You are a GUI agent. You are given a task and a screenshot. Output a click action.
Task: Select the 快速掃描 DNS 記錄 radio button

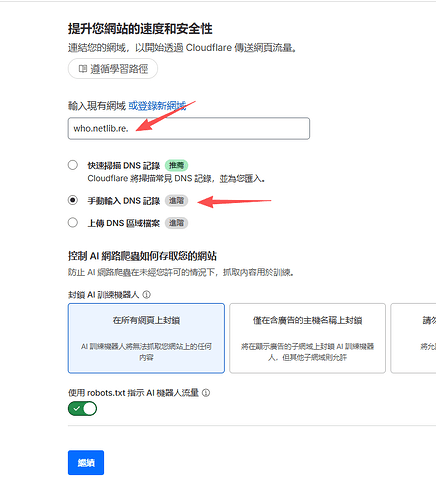tap(73, 165)
